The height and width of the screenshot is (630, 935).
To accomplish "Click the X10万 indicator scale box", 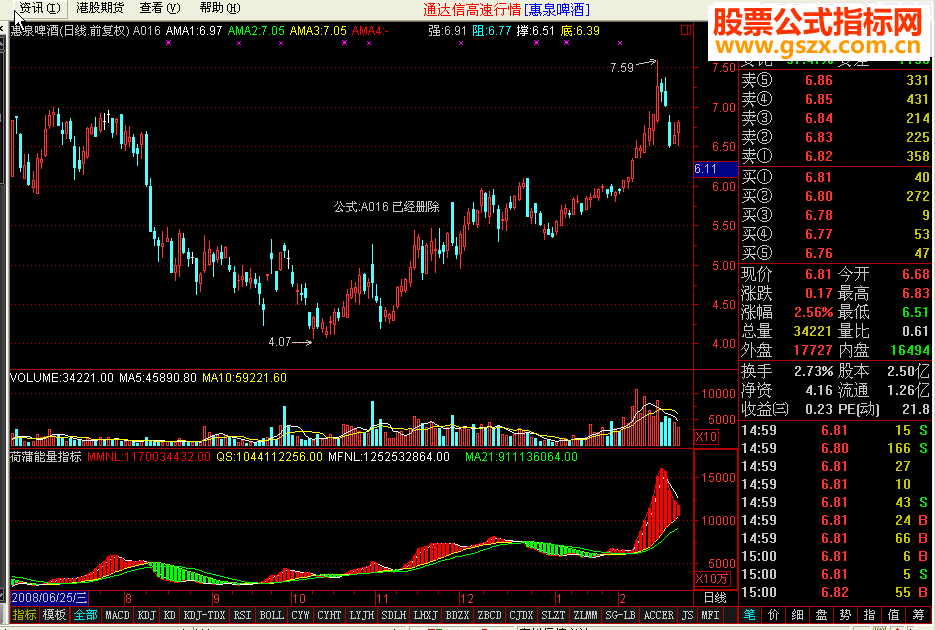I will 712,579.
